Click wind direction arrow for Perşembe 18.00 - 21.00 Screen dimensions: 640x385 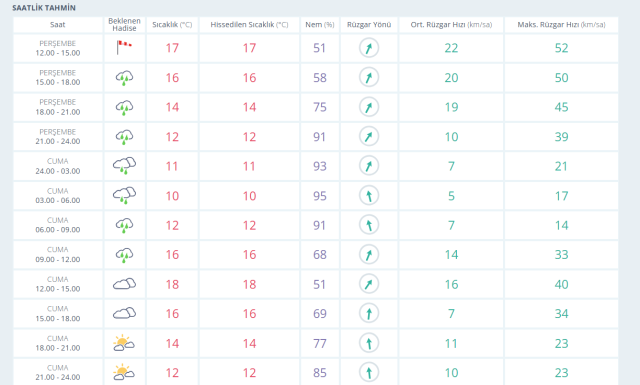click(x=369, y=107)
